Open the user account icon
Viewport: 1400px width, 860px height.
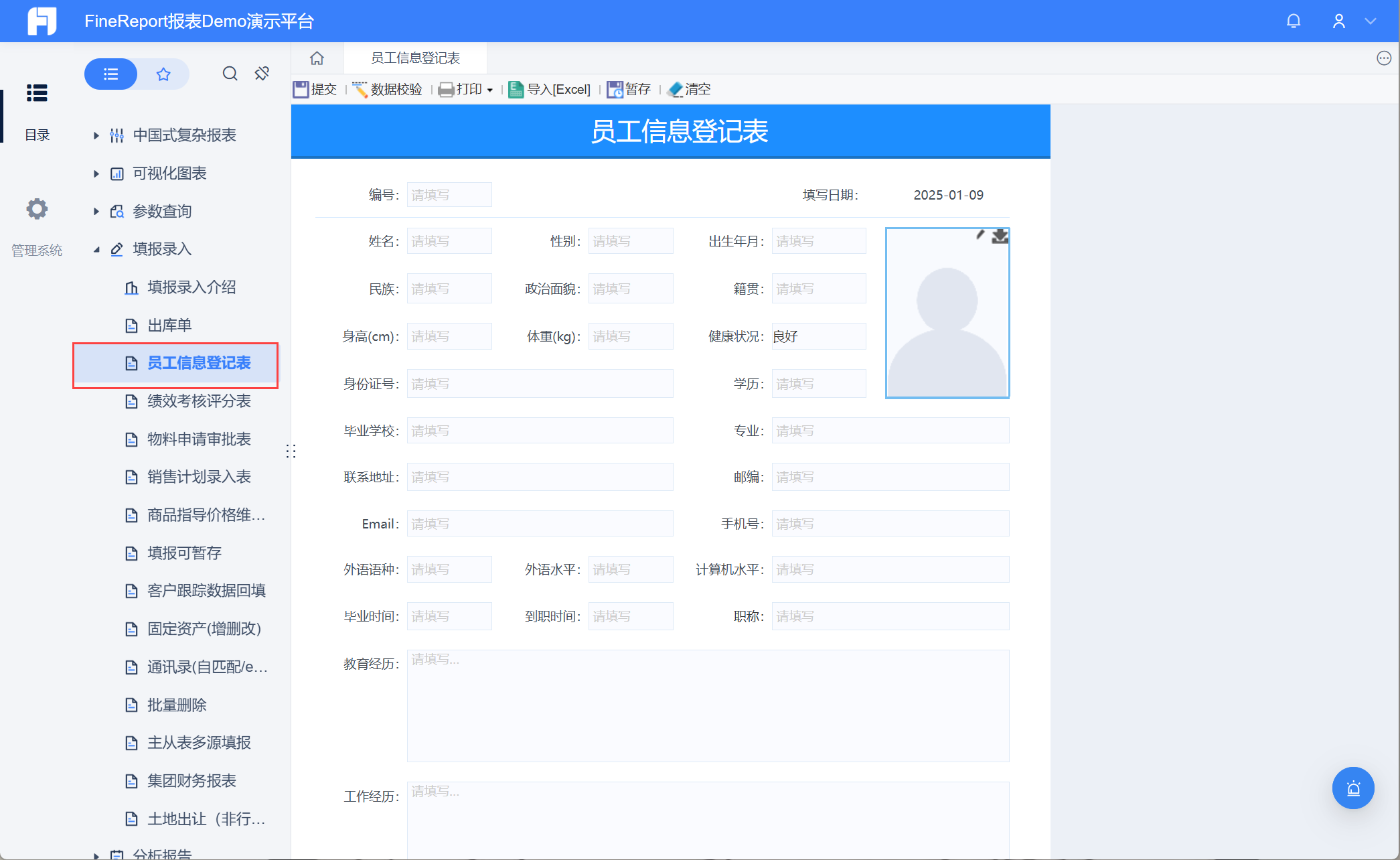tap(1338, 21)
